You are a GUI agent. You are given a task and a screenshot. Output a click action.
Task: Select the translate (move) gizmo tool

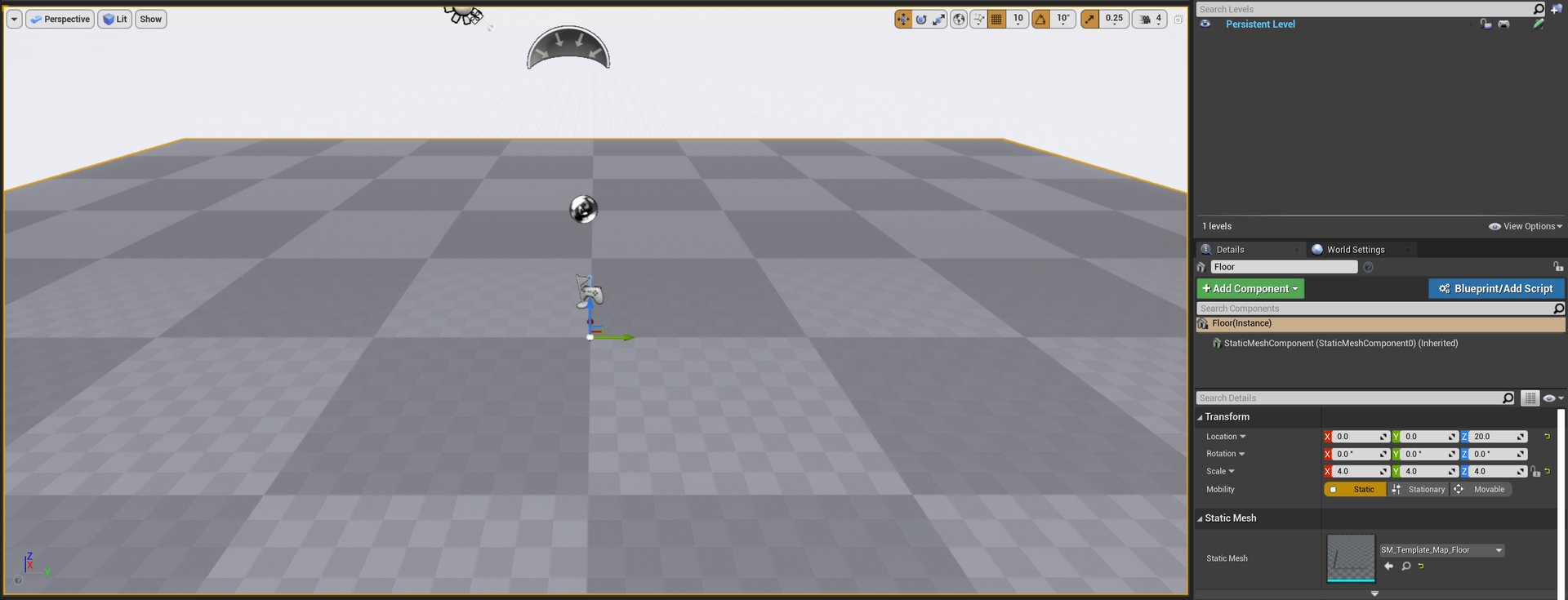903,19
